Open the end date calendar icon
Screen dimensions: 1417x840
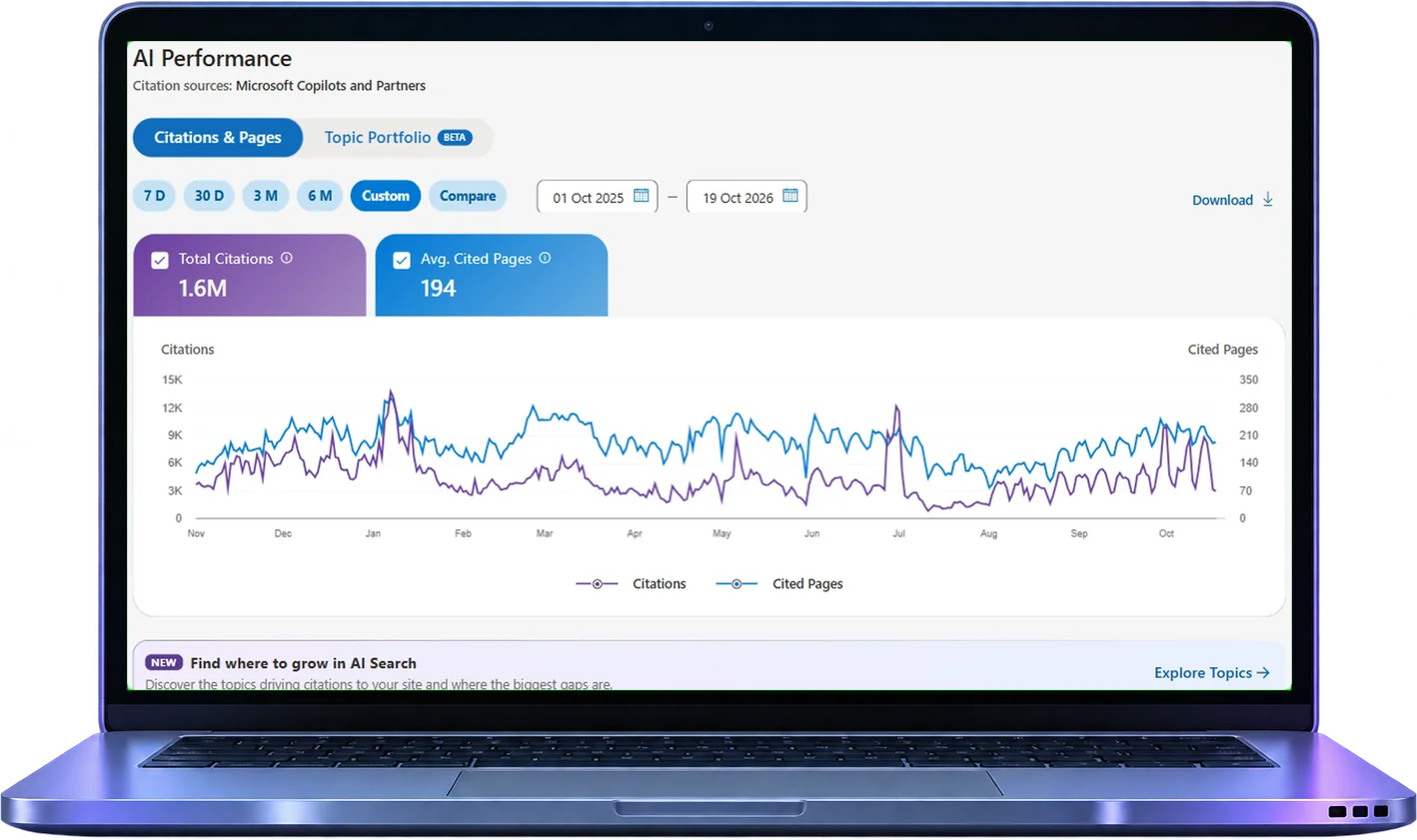[790, 196]
